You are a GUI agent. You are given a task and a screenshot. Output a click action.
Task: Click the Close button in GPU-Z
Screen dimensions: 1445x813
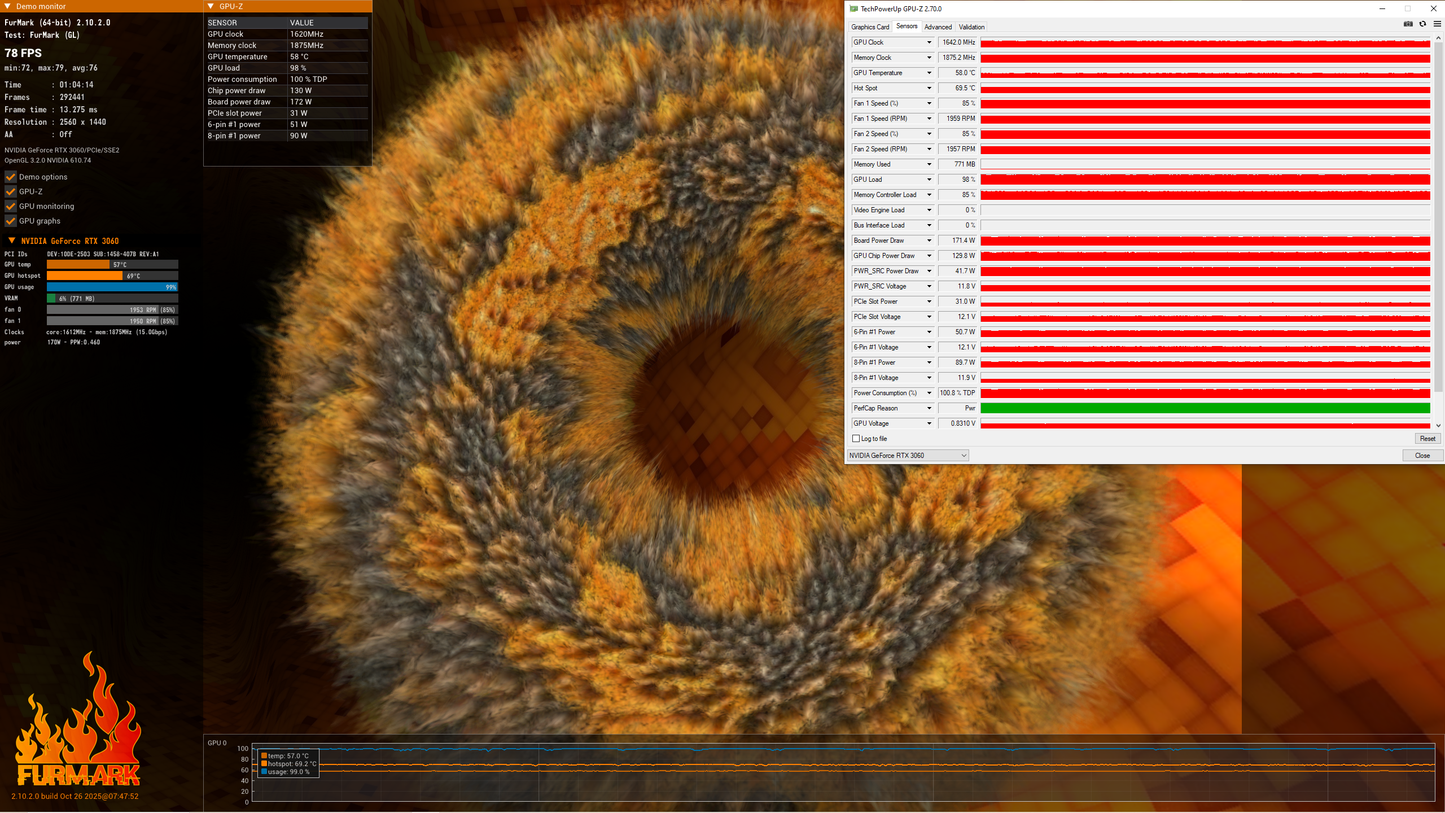point(1422,455)
